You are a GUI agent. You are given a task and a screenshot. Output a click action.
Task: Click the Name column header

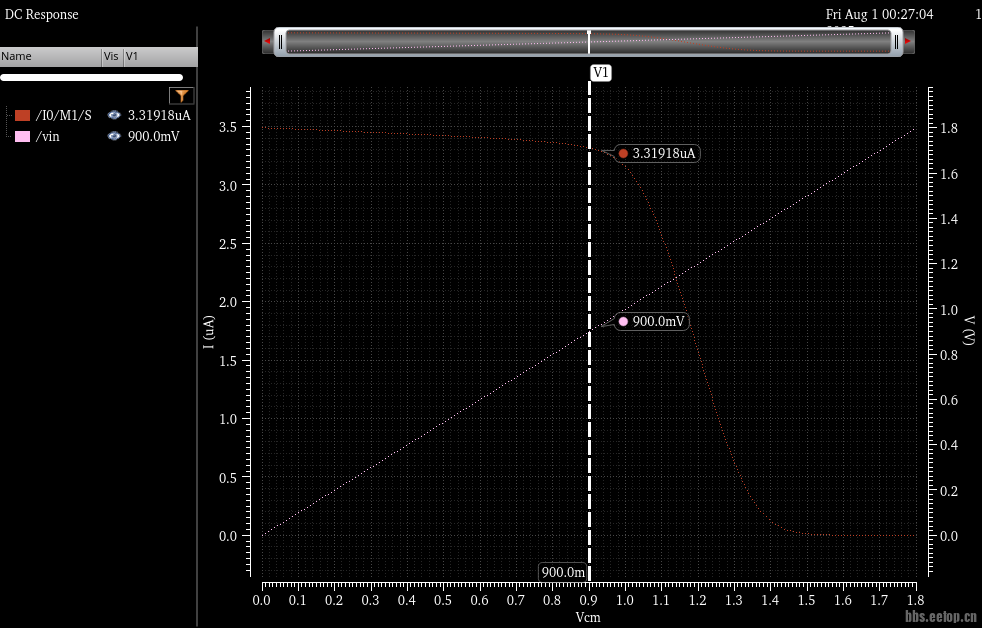[x=51, y=56]
